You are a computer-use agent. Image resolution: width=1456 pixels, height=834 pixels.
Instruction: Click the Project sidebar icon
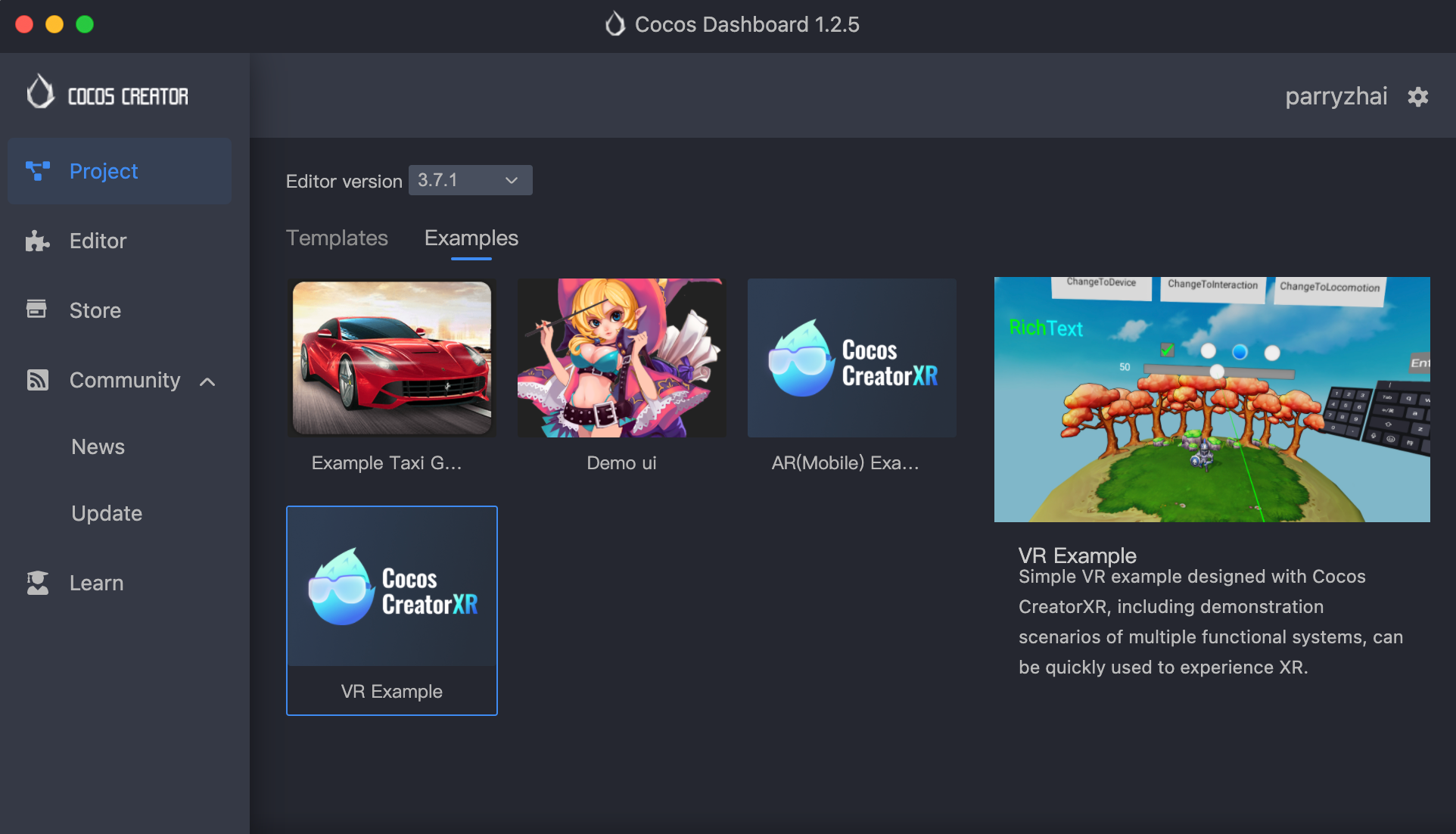click(37, 171)
